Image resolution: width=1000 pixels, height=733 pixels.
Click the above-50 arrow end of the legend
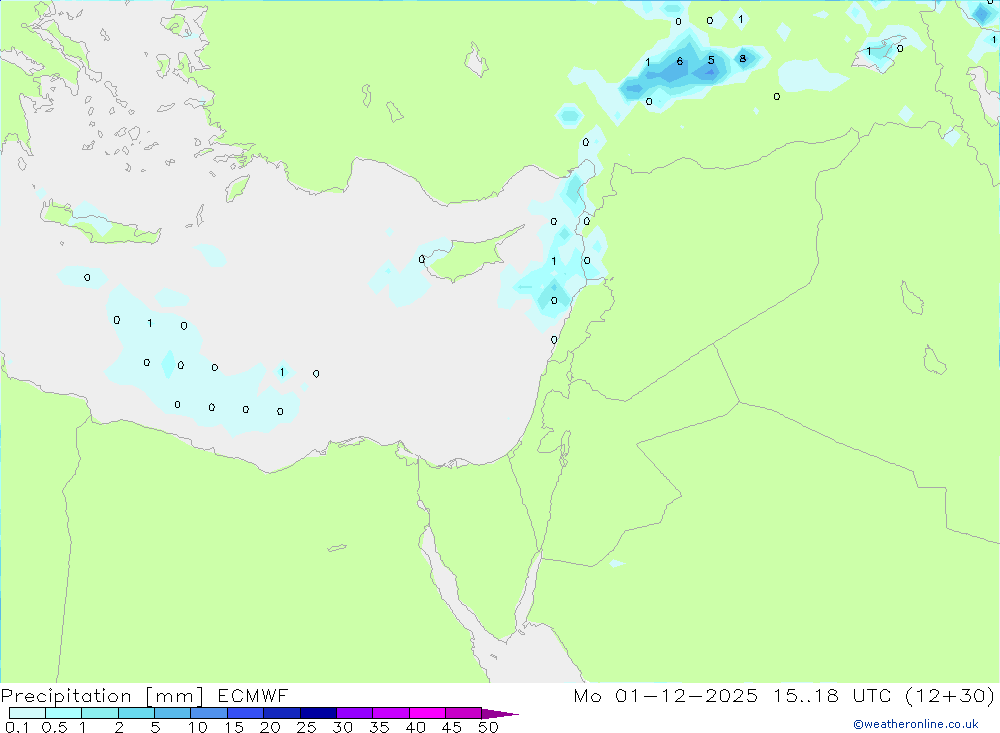[x=499, y=713]
